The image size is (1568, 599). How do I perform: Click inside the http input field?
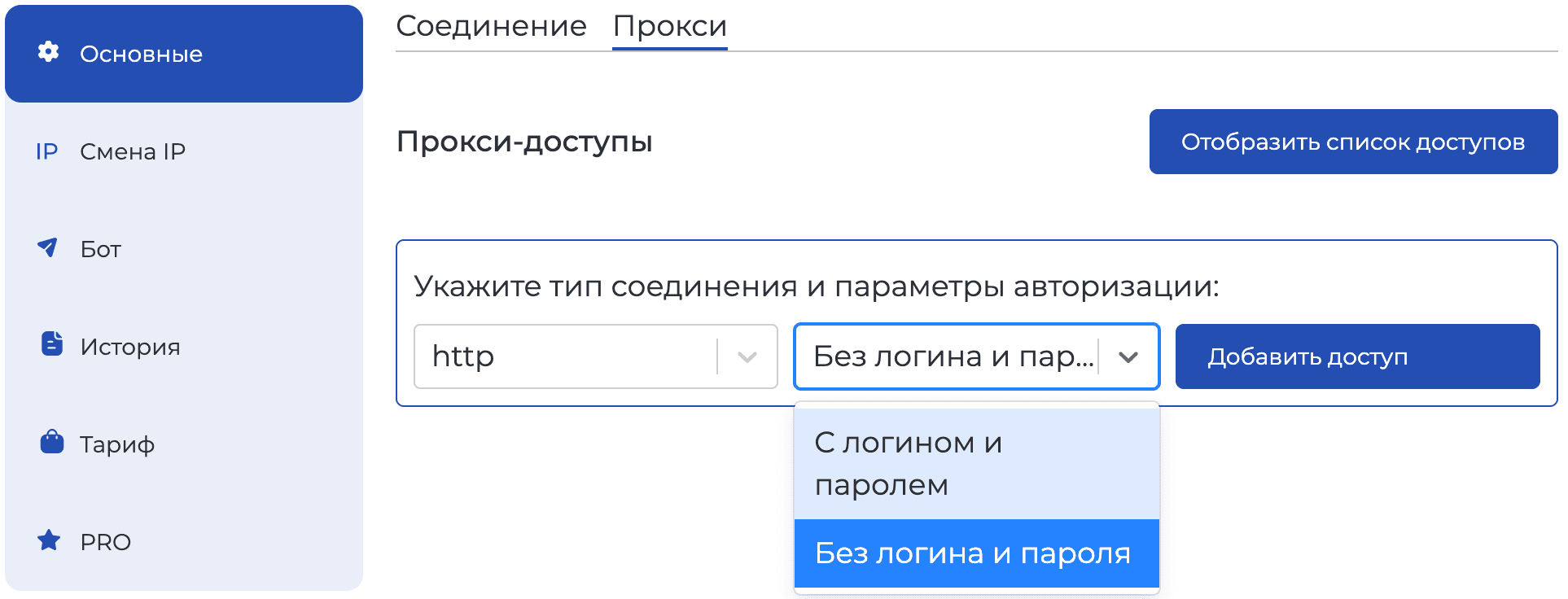tap(570, 356)
